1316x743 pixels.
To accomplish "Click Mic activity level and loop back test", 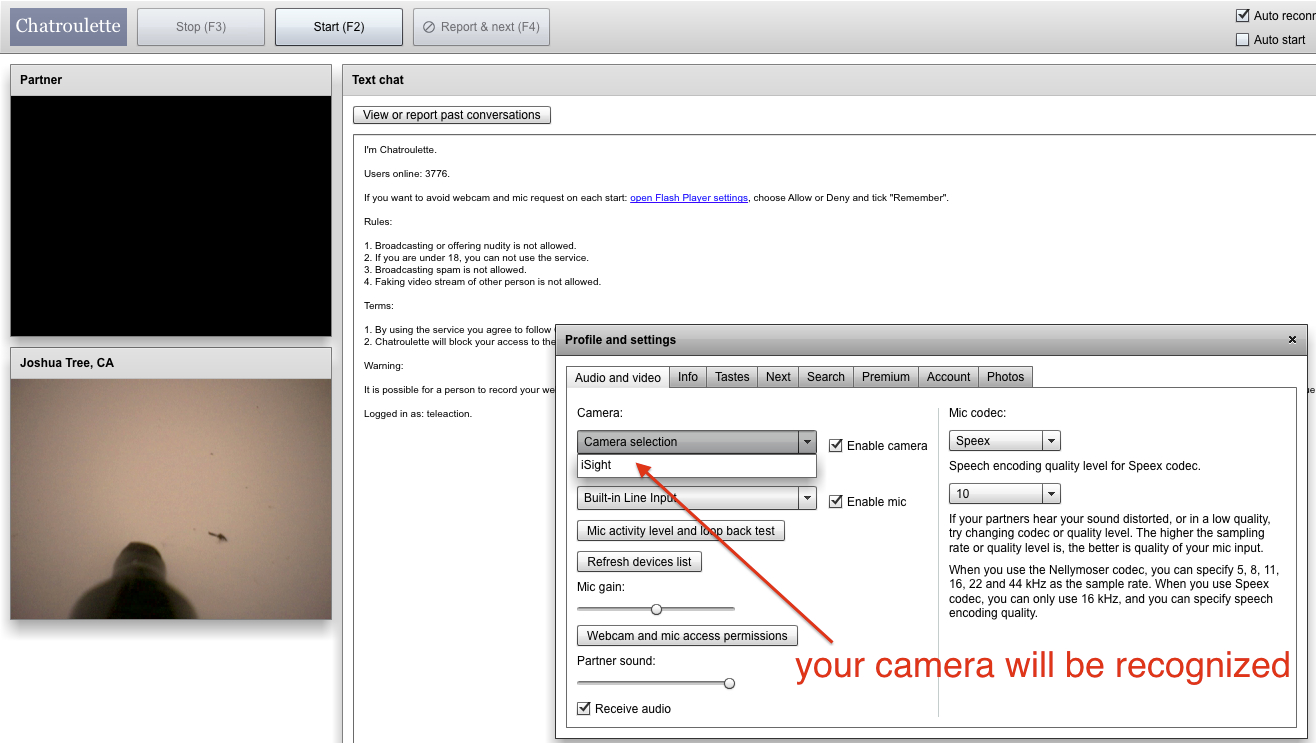I will point(681,531).
